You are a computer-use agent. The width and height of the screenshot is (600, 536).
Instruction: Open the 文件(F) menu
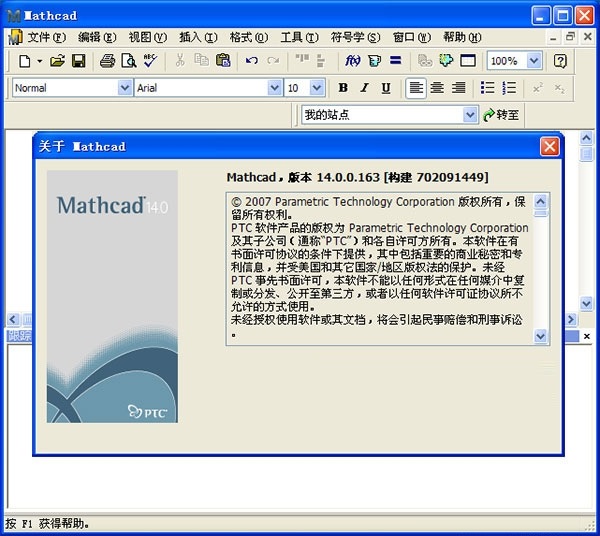tap(46, 37)
